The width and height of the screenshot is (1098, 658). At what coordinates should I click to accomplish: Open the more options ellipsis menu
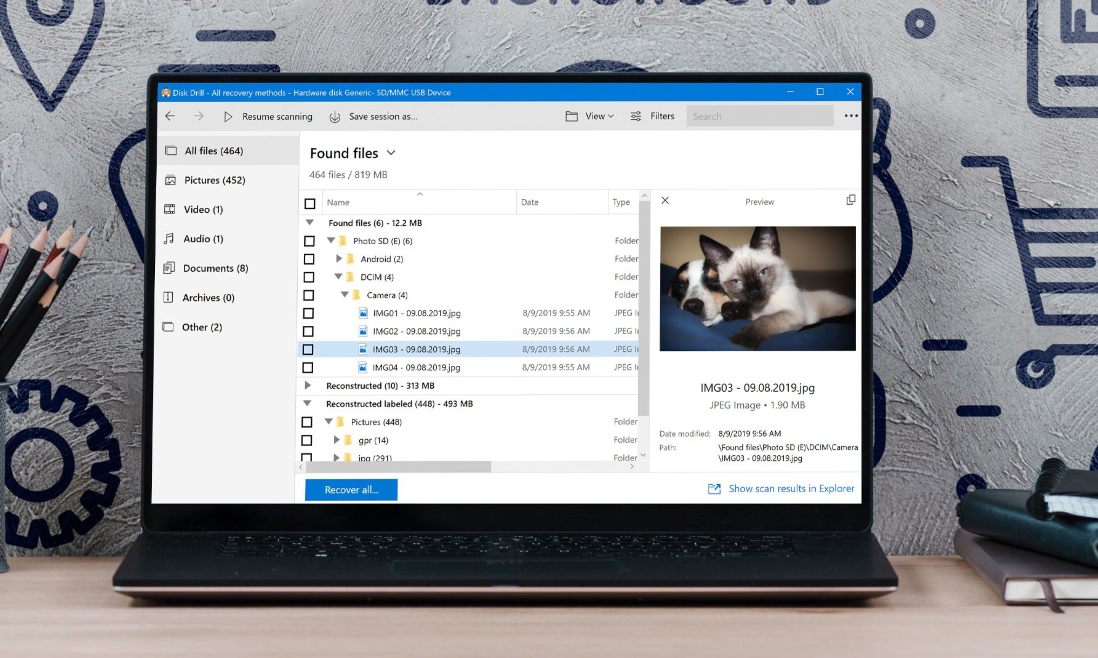[851, 116]
